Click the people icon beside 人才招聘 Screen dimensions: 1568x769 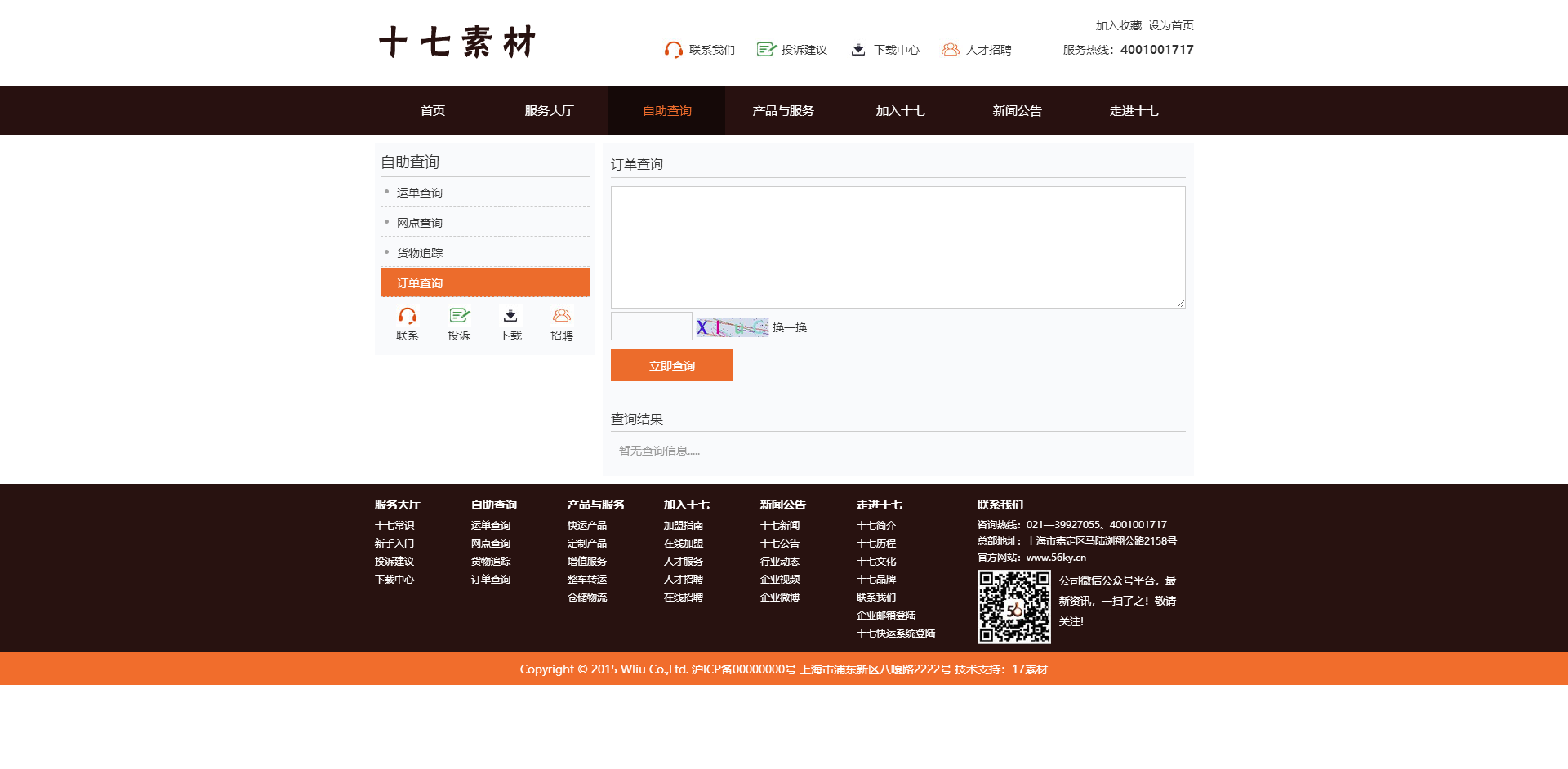tap(950, 50)
